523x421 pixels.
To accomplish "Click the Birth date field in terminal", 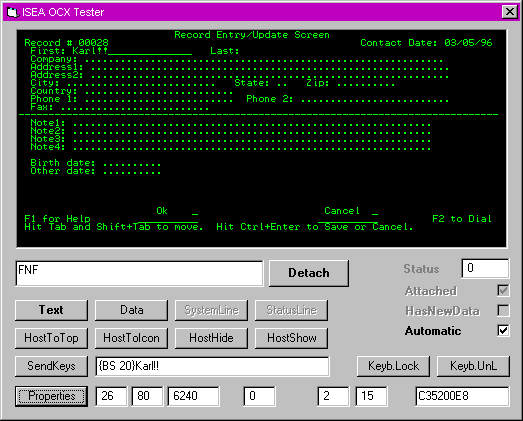I will pyautogui.click(x=132, y=163).
